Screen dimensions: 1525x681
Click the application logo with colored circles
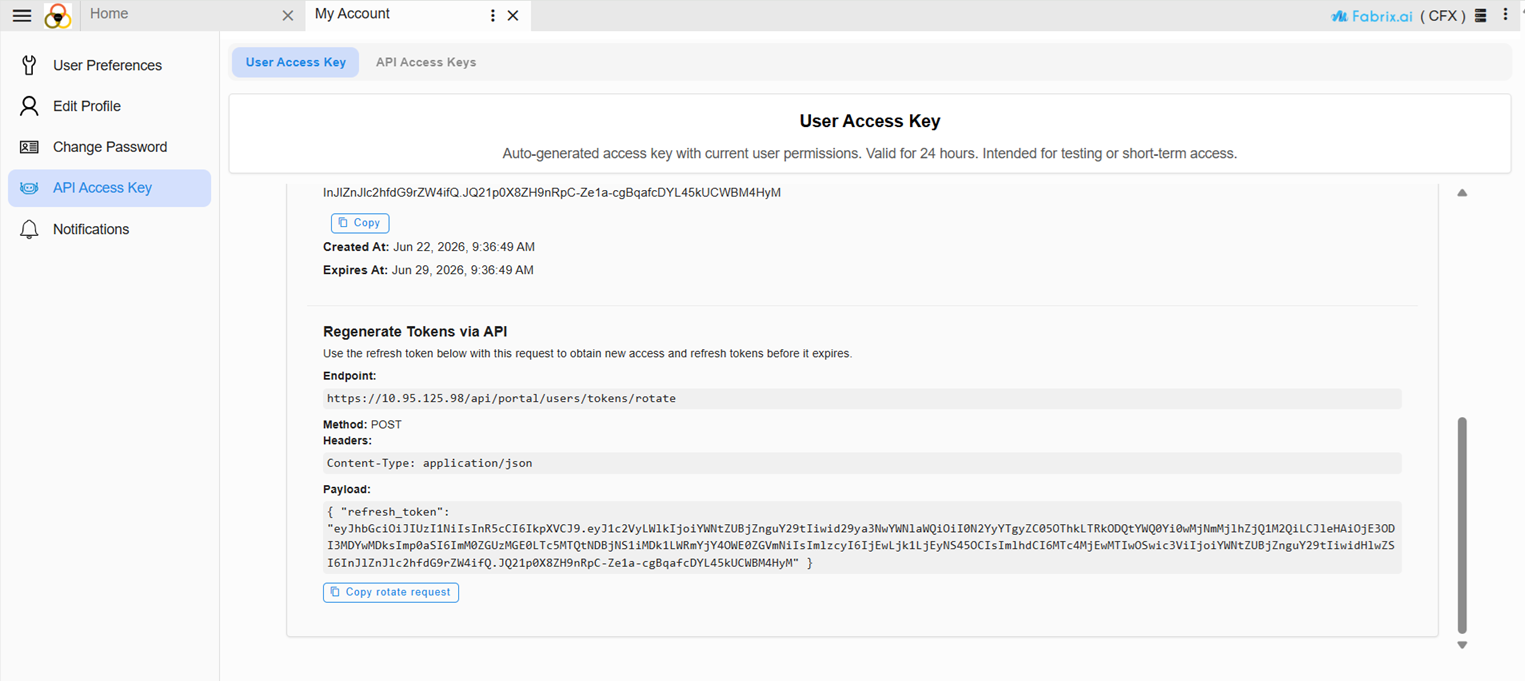(58, 15)
